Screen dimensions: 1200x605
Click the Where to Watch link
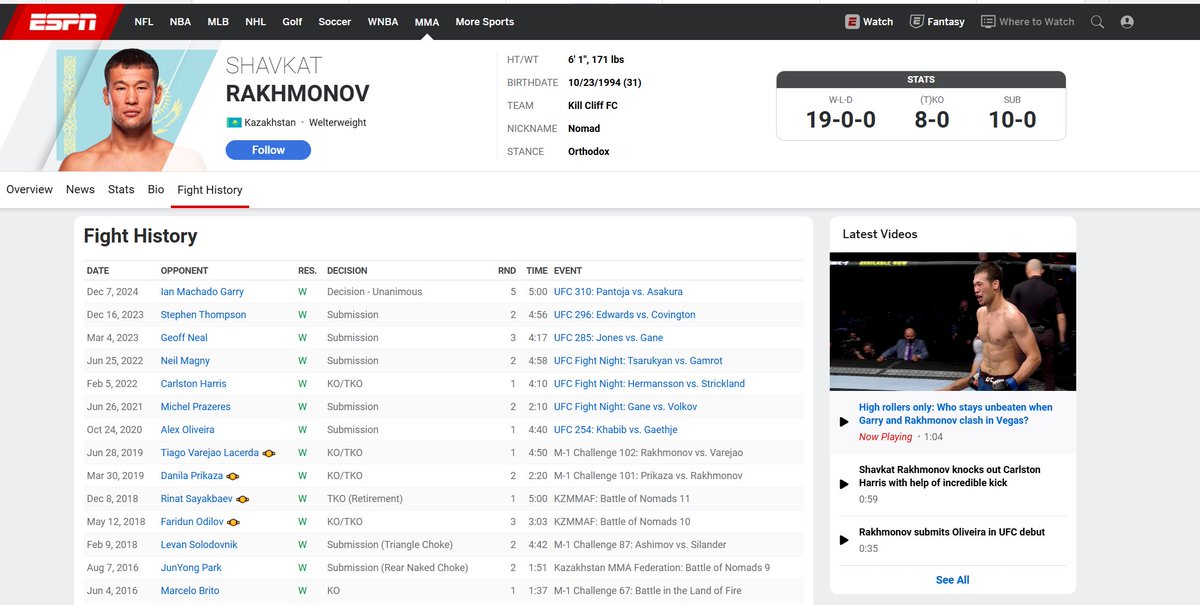coord(1037,21)
